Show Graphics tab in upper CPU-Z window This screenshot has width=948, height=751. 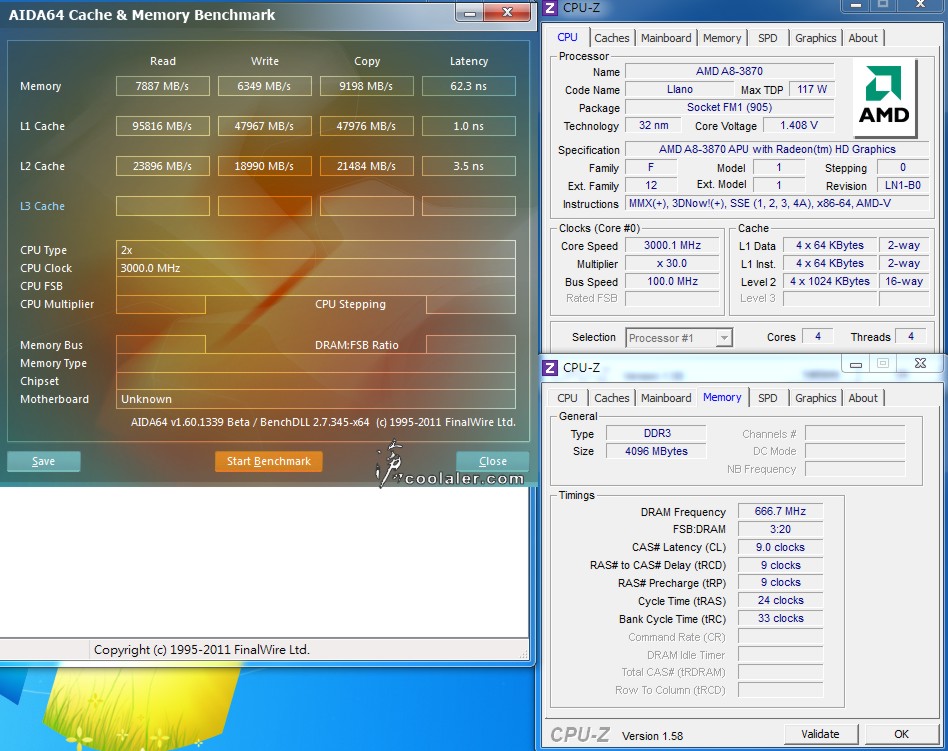(x=816, y=38)
